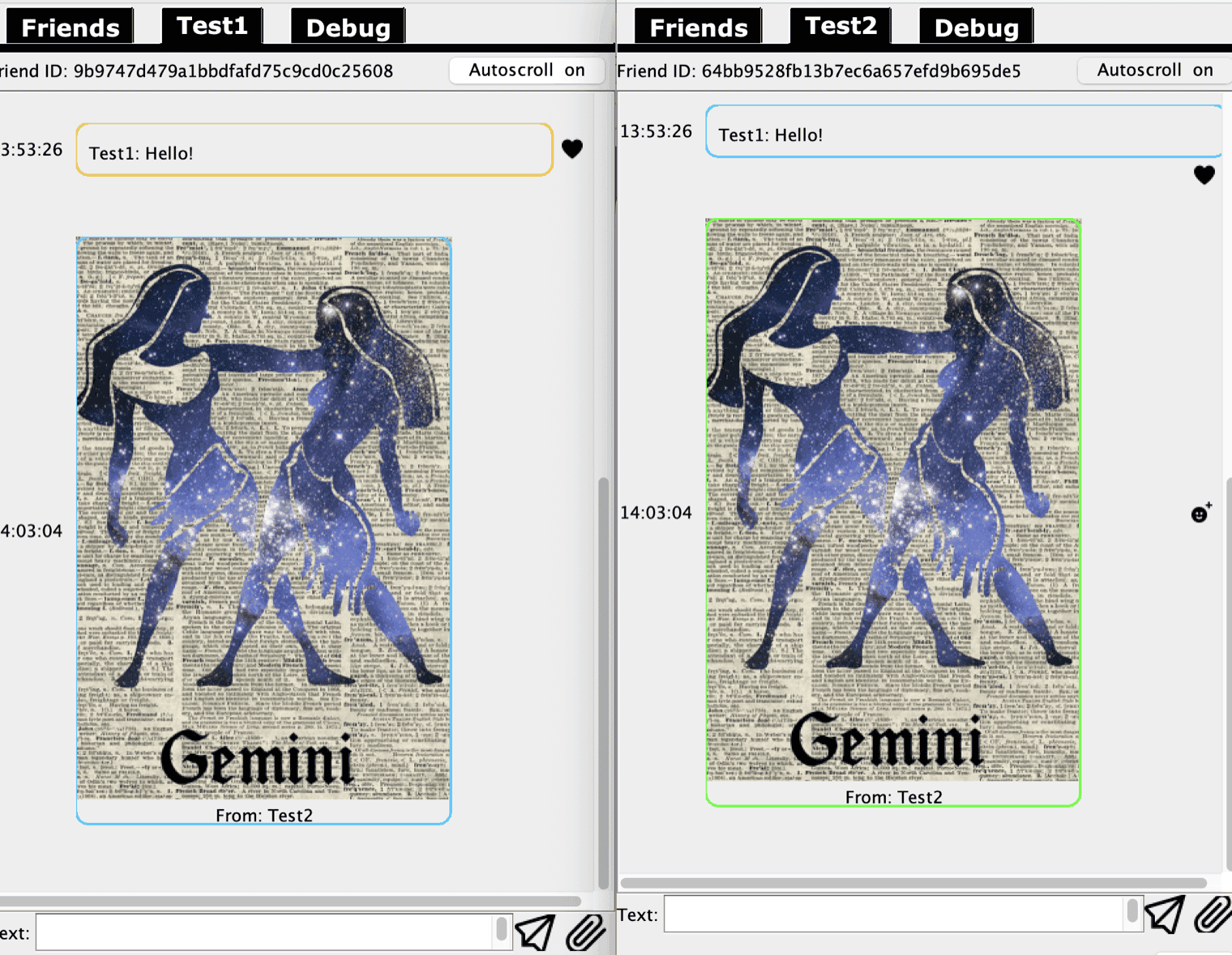Click 'From: Test2' caption in Test1 window
This screenshot has height=955, width=1232.
(x=264, y=815)
